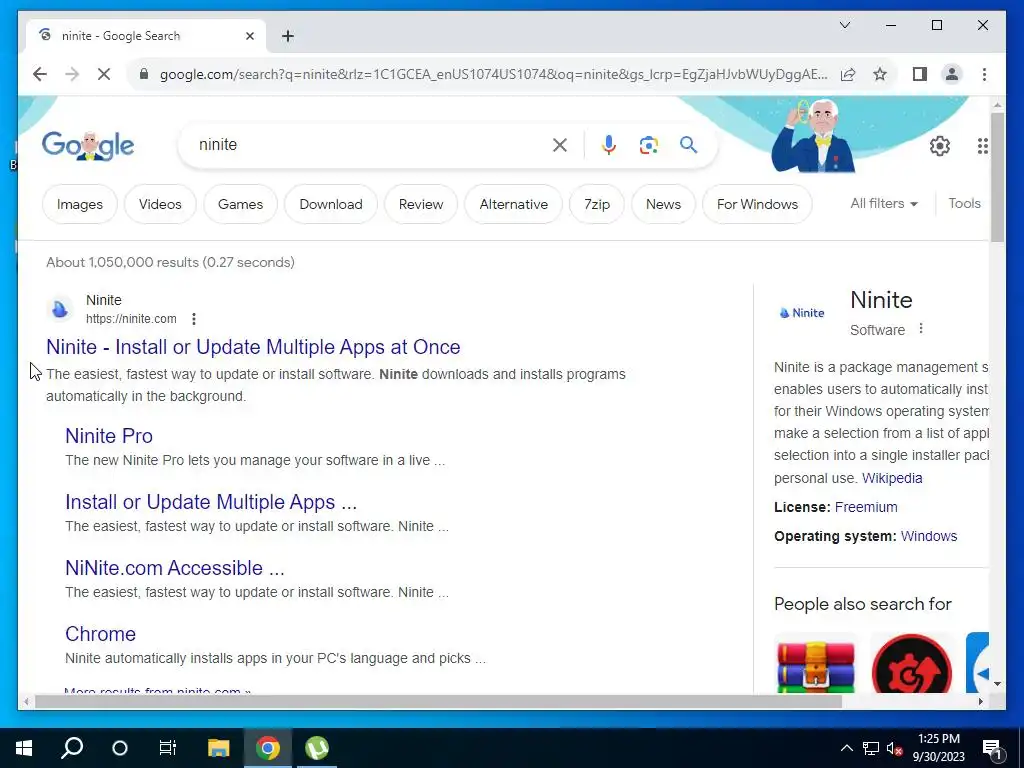
Task: Clear the search box text
Action: coord(560,145)
